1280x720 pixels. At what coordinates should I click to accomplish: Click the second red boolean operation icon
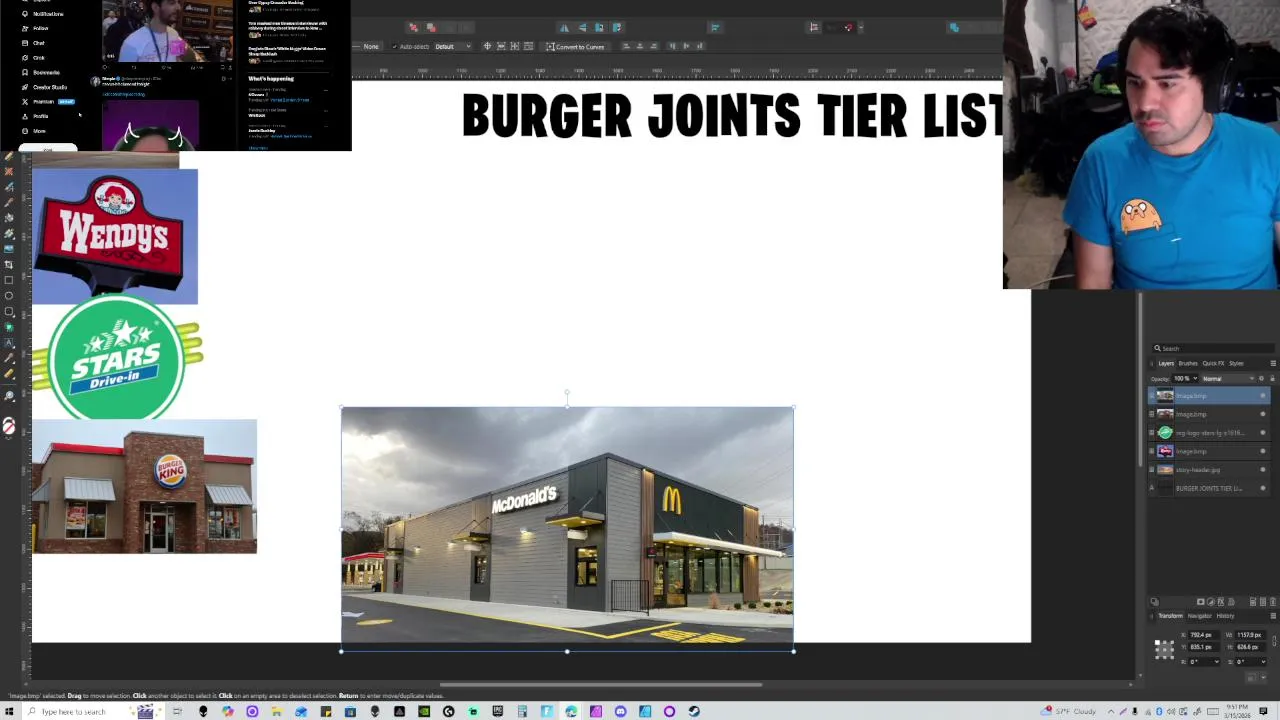[x=431, y=28]
